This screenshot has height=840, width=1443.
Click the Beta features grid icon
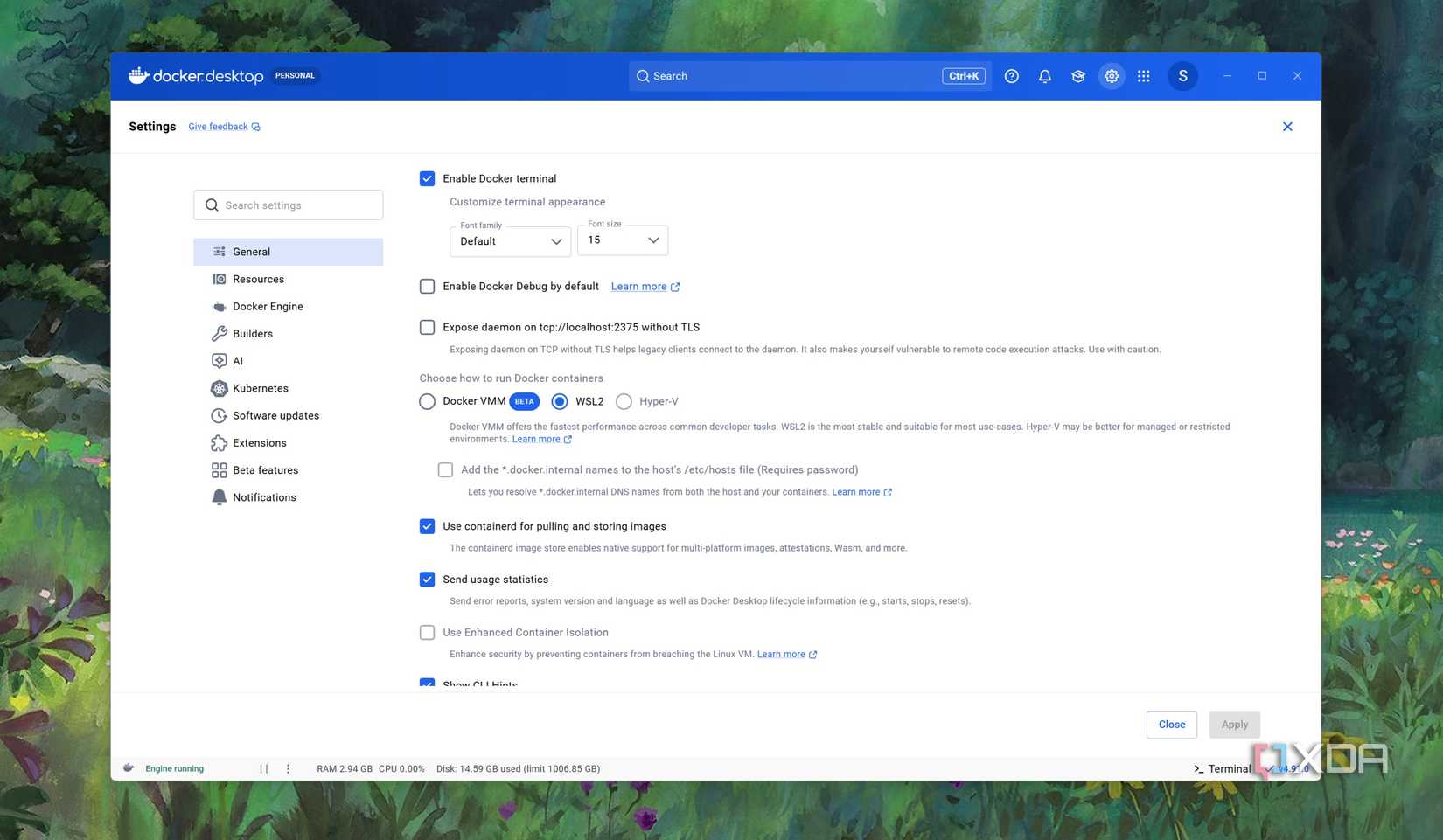pos(220,470)
